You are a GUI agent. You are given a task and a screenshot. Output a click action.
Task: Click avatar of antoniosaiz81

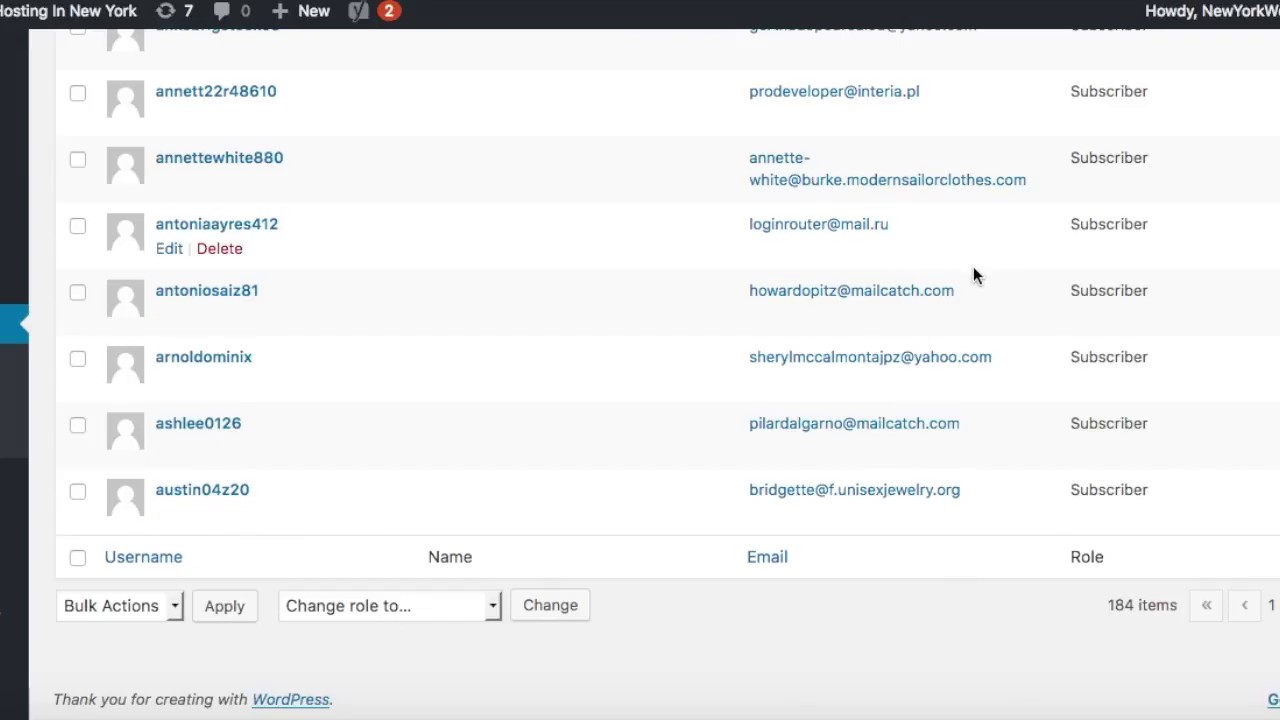point(125,298)
